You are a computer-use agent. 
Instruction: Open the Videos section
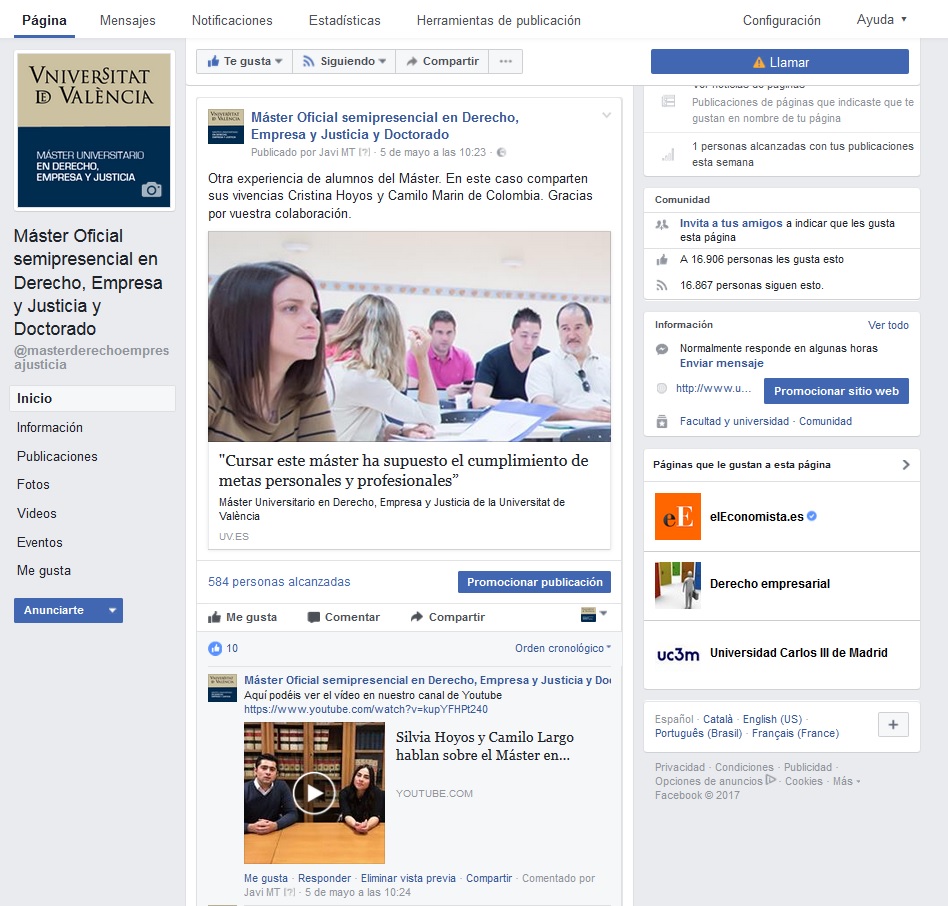click(x=37, y=514)
